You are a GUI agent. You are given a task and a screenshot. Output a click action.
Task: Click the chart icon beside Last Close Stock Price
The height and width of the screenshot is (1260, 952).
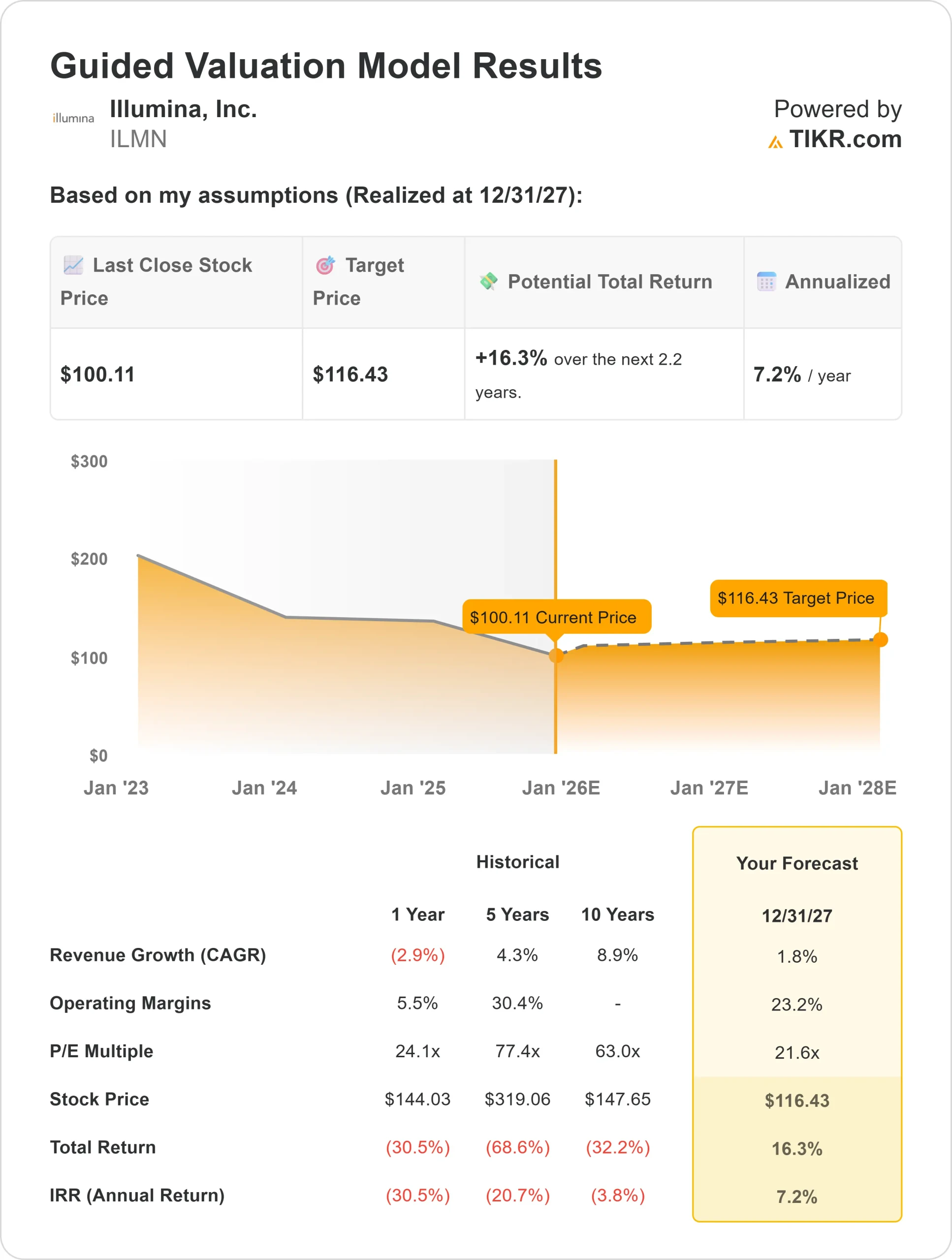click(x=73, y=265)
